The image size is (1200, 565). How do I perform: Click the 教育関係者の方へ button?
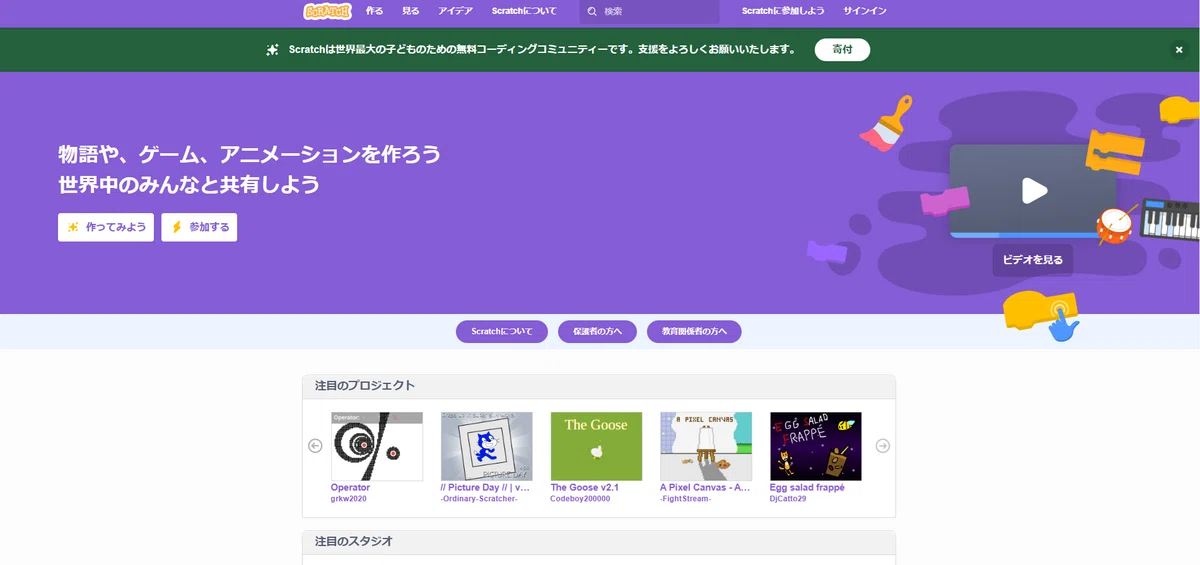point(694,331)
